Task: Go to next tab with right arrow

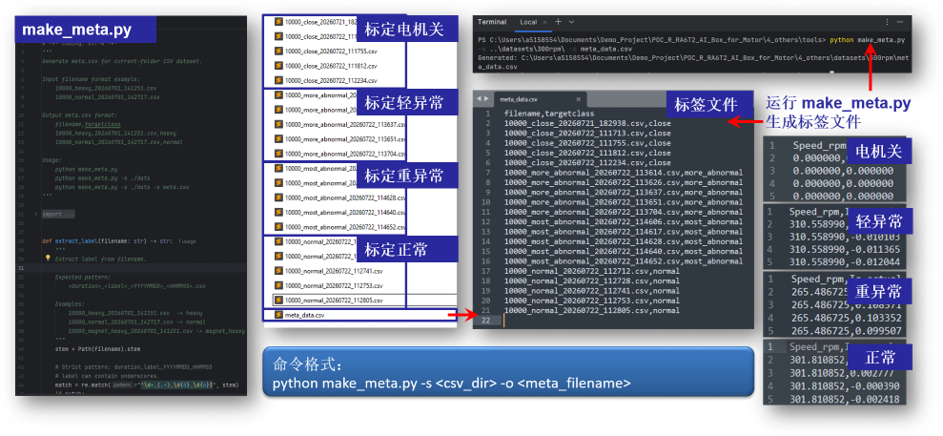Action: (x=487, y=99)
